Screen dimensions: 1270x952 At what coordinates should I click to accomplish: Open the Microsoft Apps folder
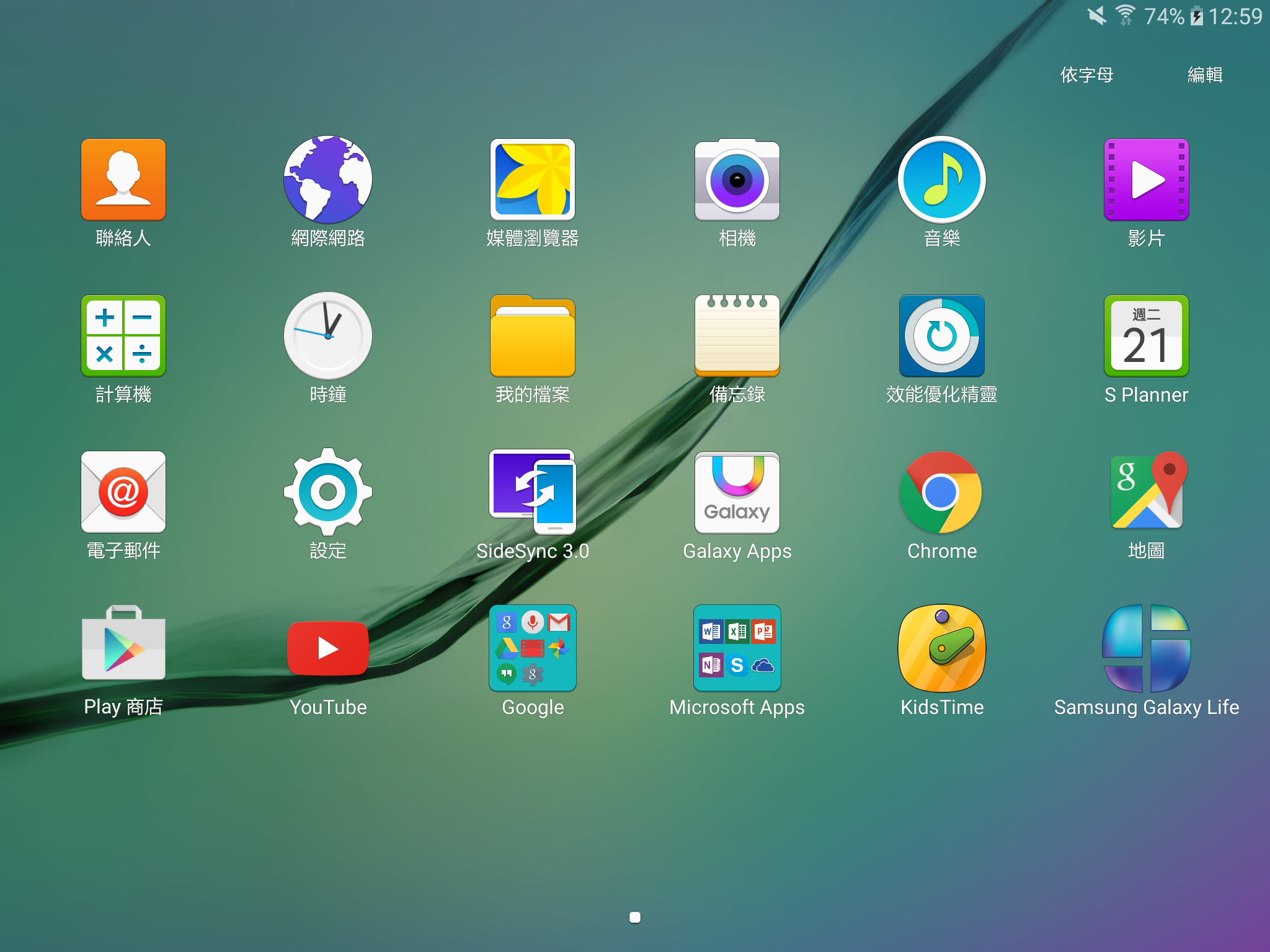click(x=737, y=648)
